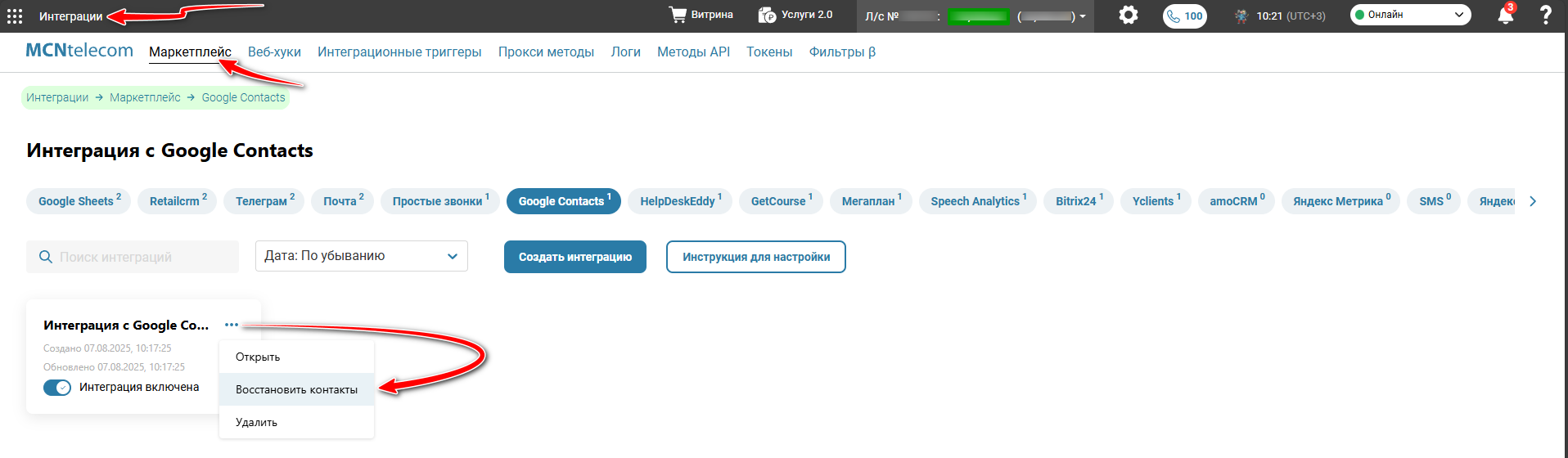The image size is (1568, 458).
Task: Click Создать интеграцию button
Action: pyautogui.click(x=575, y=257)
